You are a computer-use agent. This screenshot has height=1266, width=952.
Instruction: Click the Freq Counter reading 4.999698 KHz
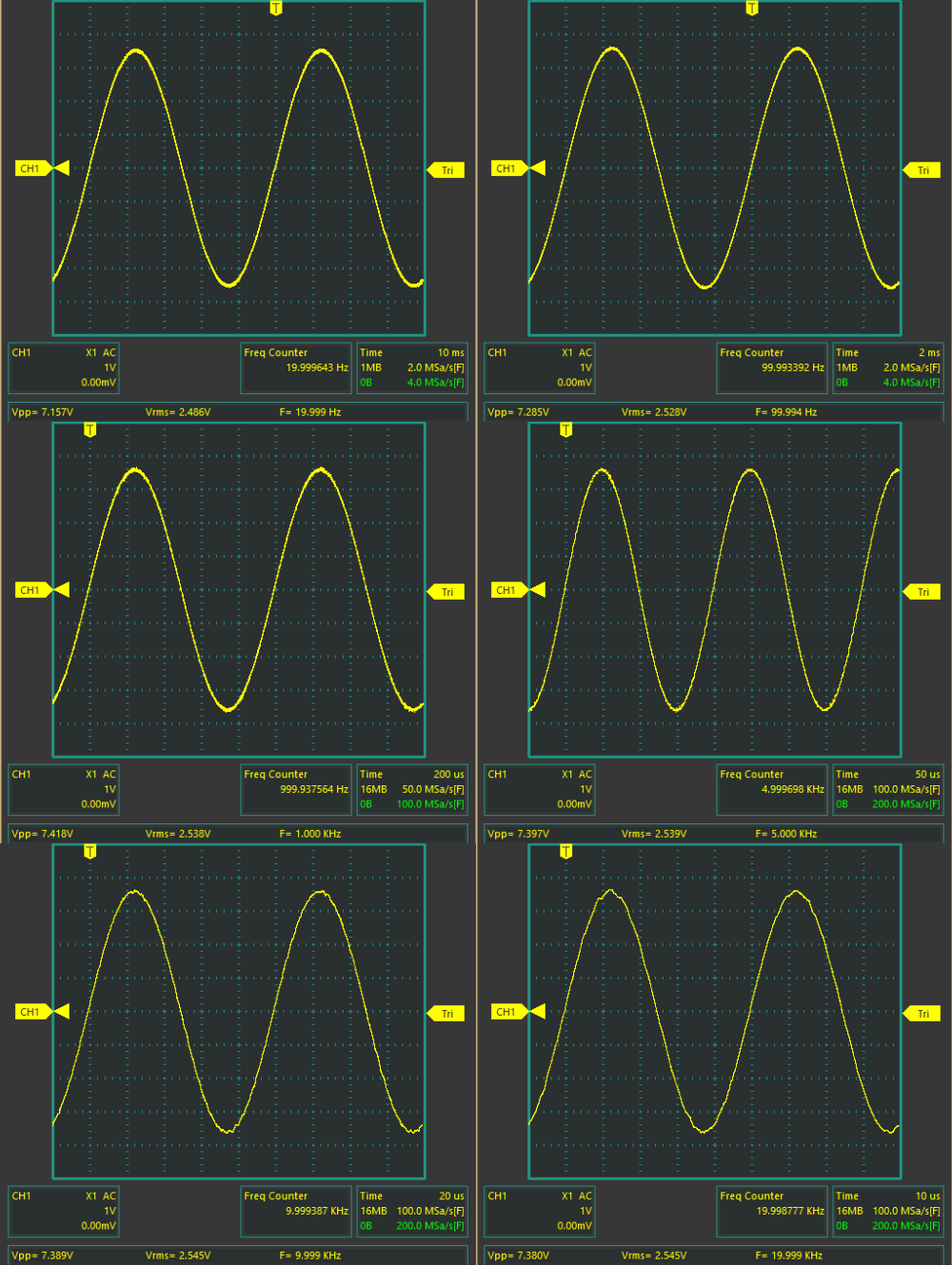point(772,789)
